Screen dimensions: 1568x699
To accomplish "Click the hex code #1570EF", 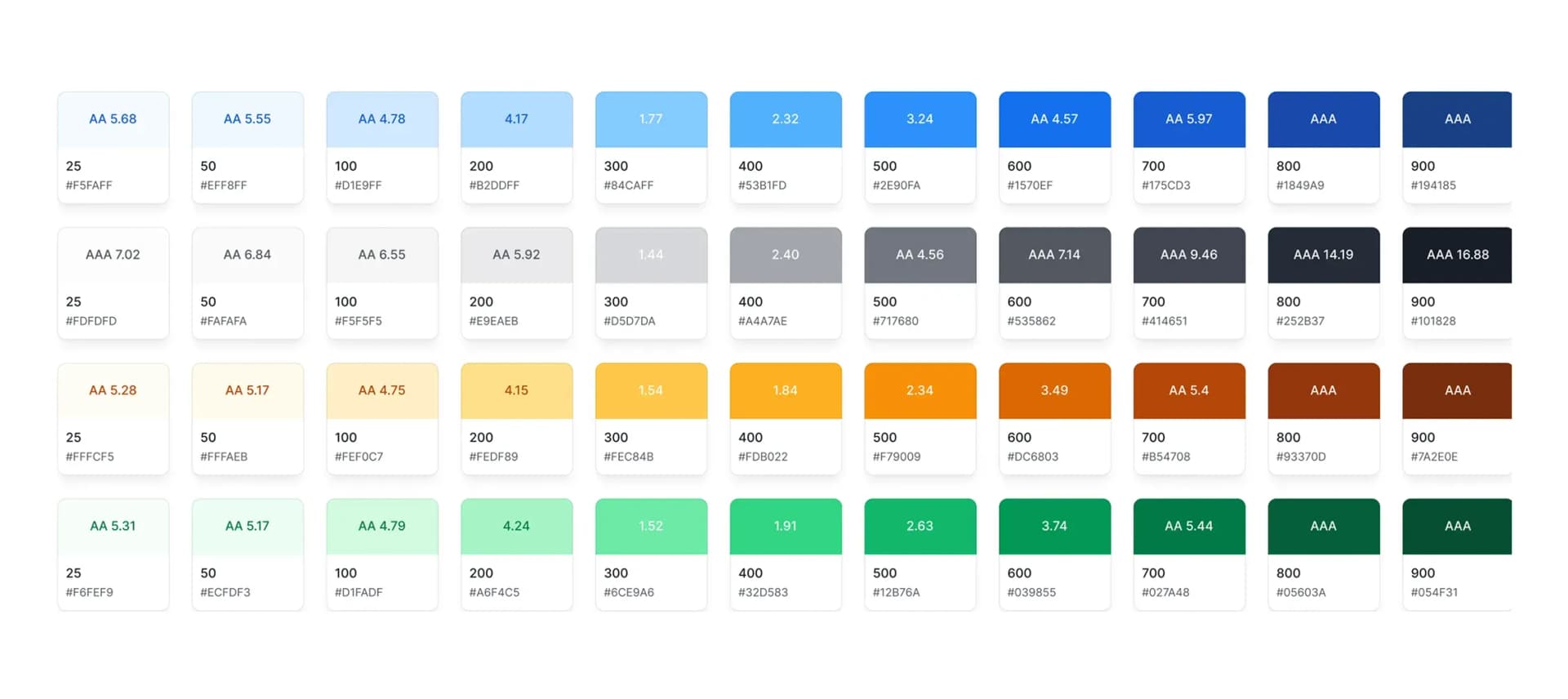I will point(1030,185).
